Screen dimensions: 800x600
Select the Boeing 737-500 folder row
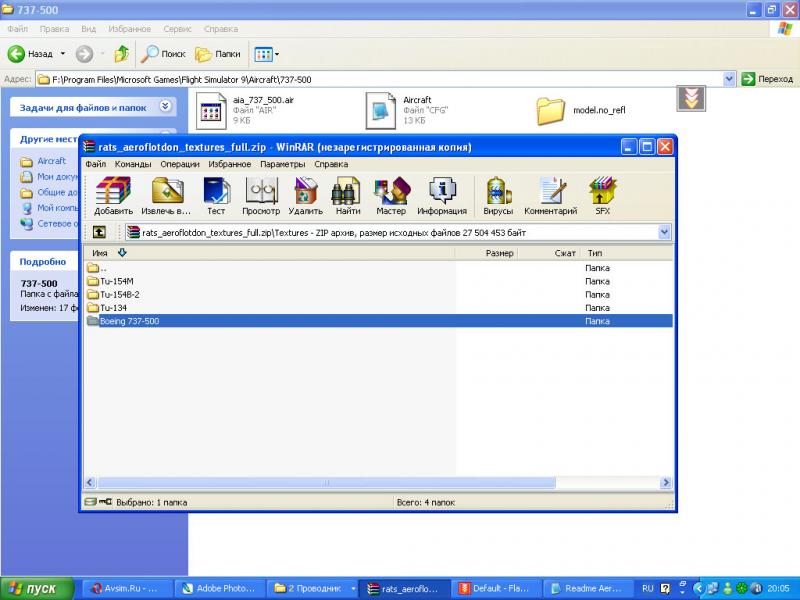pyautogui.click(x=378, y=321)
